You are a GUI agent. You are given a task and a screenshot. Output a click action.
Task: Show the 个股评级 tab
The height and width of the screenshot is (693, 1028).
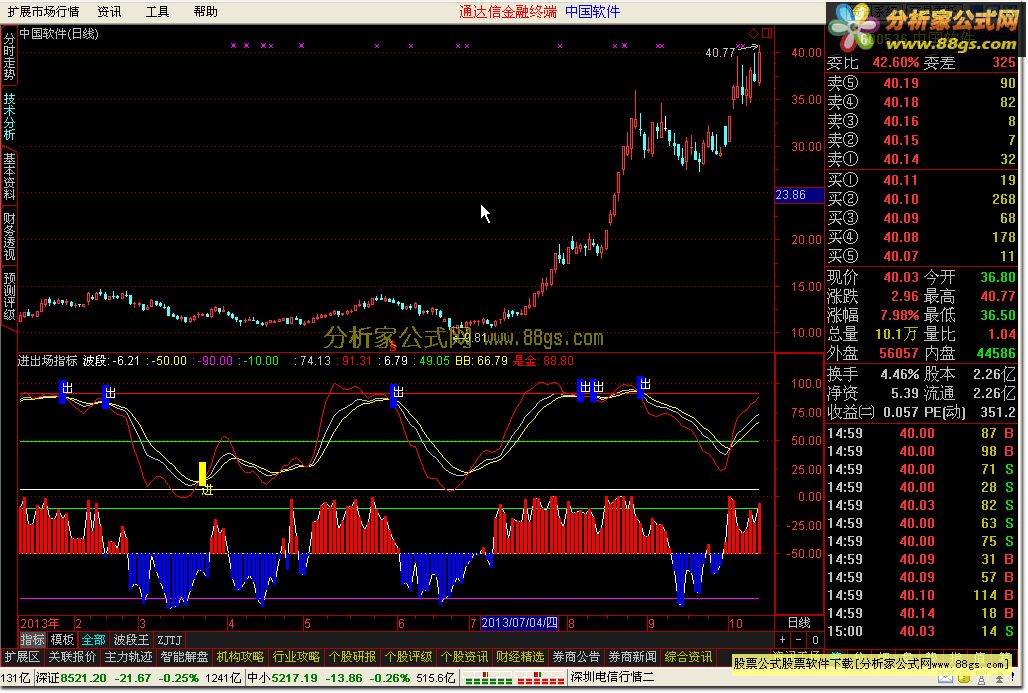pyautogui.click(x=408, y=656)
